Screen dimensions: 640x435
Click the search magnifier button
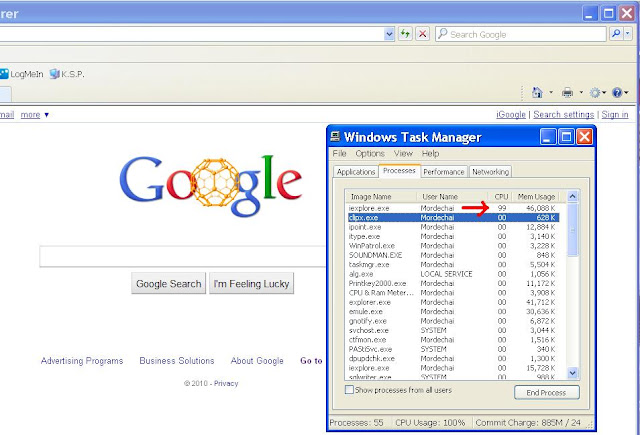(616, 33)
